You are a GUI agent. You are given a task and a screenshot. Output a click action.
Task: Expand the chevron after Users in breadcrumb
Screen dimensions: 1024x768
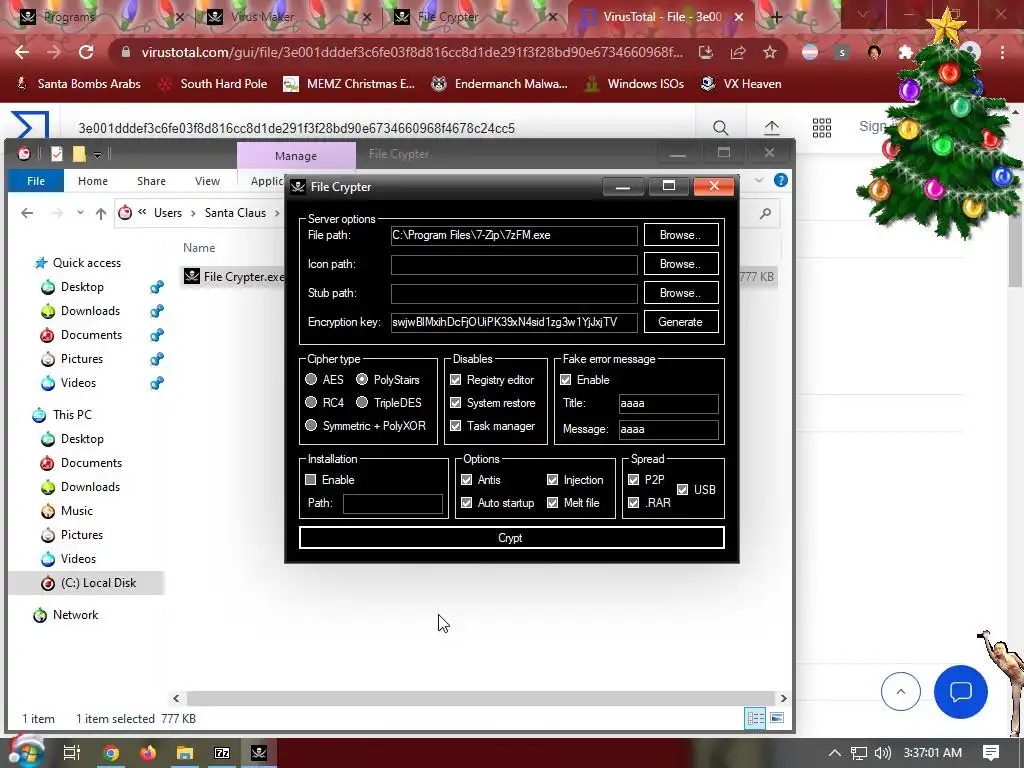193,213
